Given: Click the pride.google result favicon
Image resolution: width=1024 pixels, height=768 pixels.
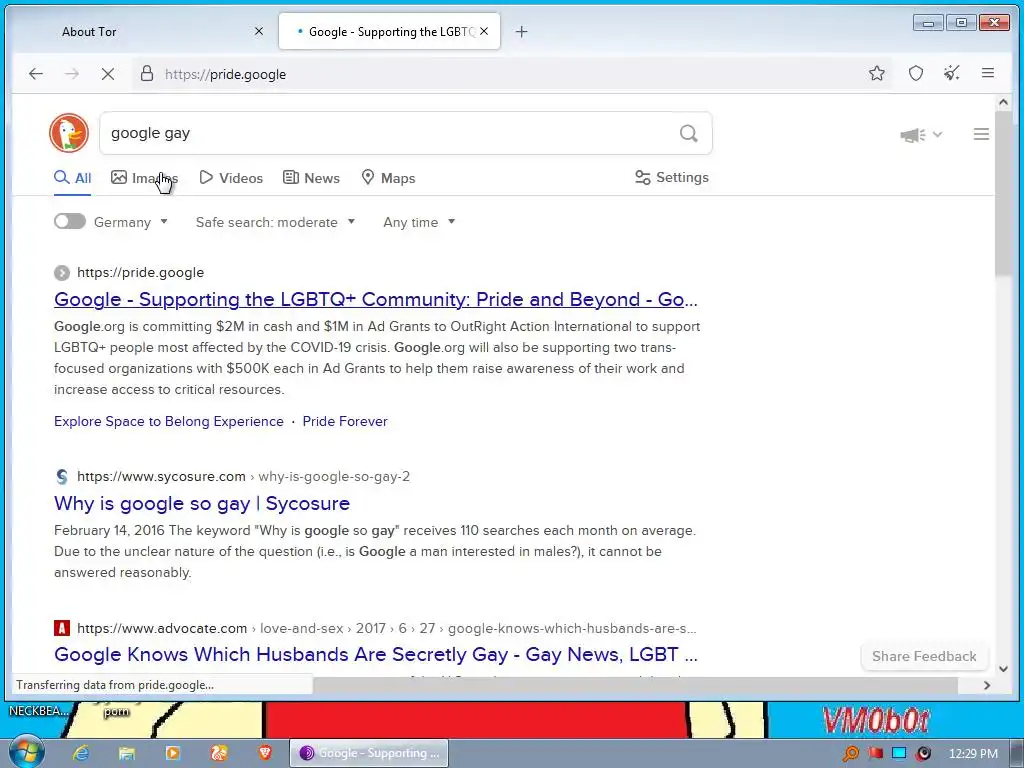Looking at the screenshot, I should pyautogui.click(x=62, y=272).
